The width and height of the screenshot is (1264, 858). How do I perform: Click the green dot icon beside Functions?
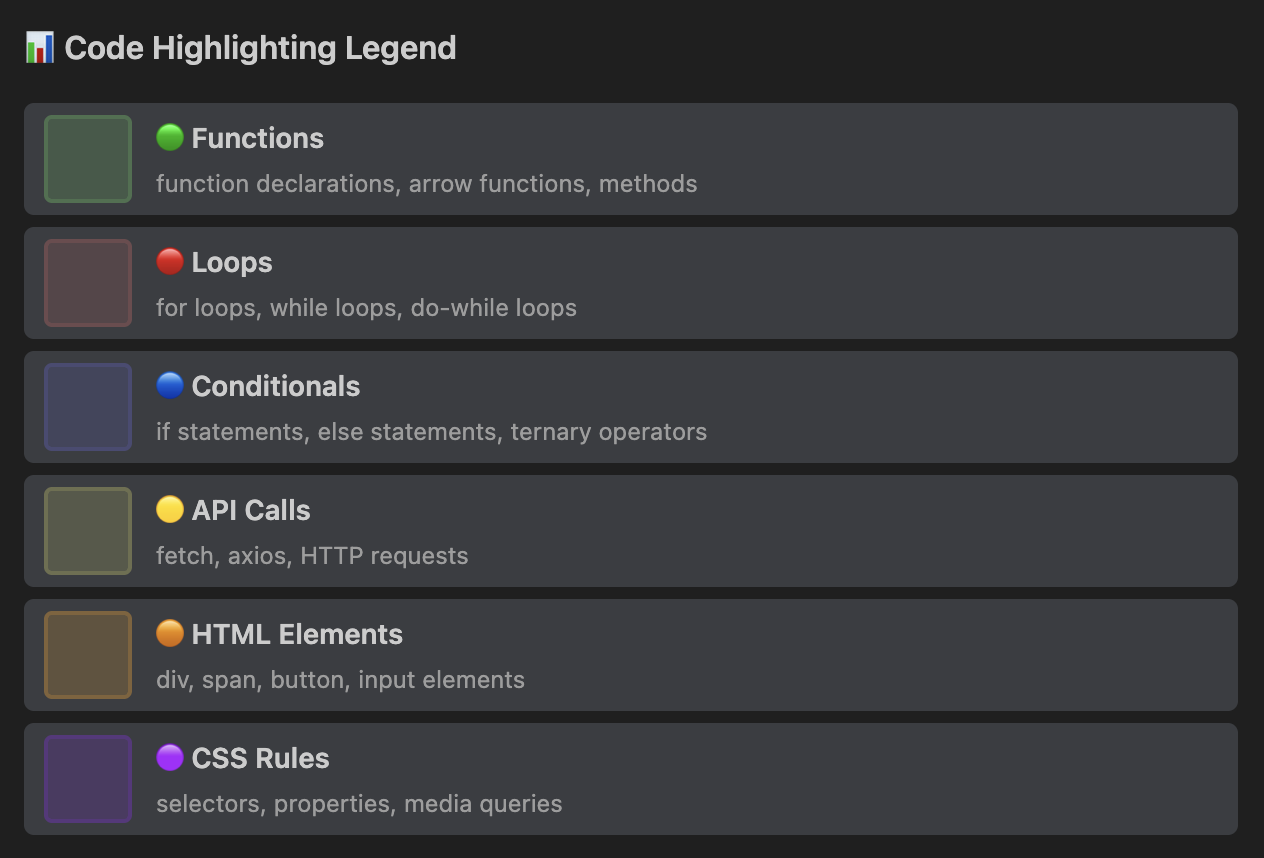coord(169,137)
